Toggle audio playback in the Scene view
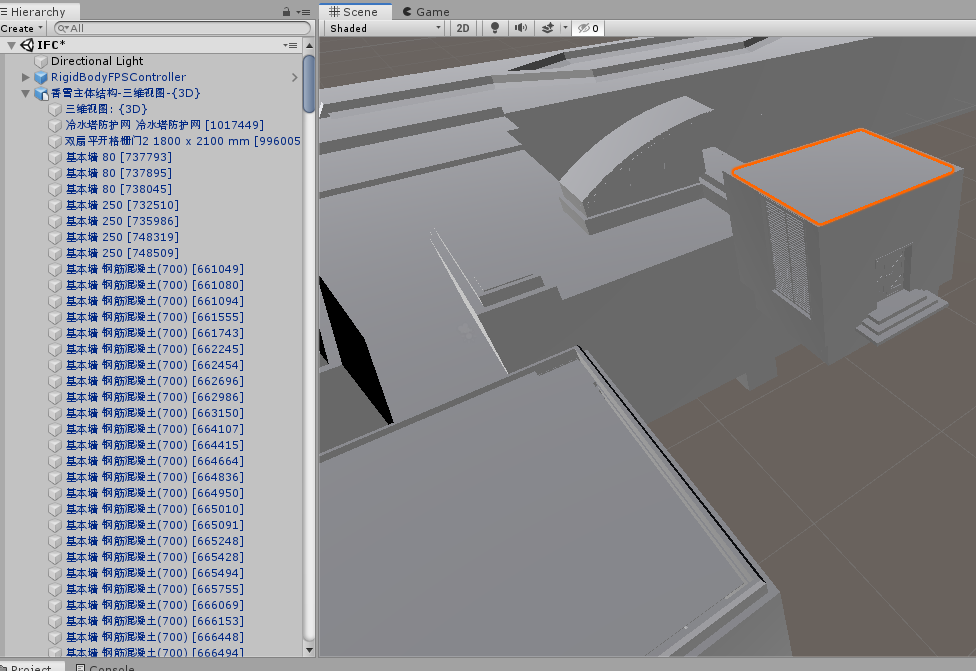Screen dimensions: 976x671 click(519, 27)
